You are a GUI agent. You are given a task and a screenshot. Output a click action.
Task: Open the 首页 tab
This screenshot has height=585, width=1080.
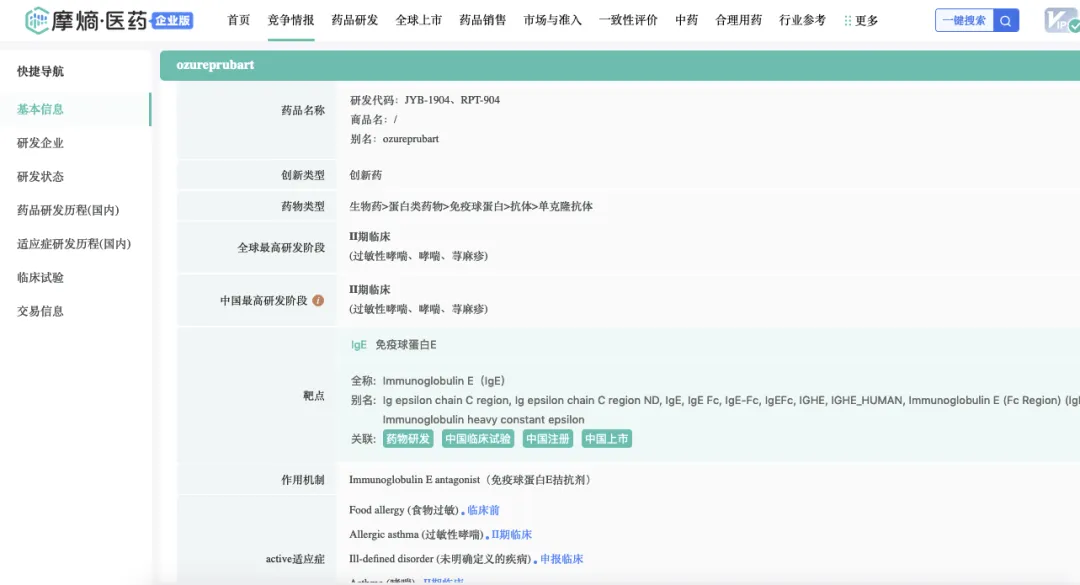tap(239, 20)
